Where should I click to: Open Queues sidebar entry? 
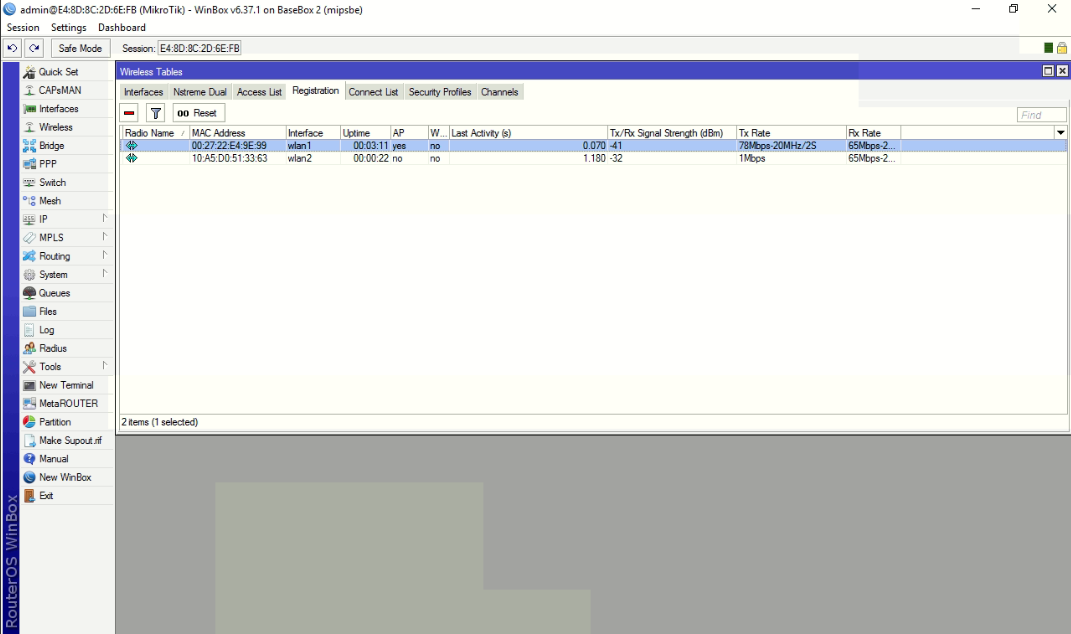[x=67, y=293]
